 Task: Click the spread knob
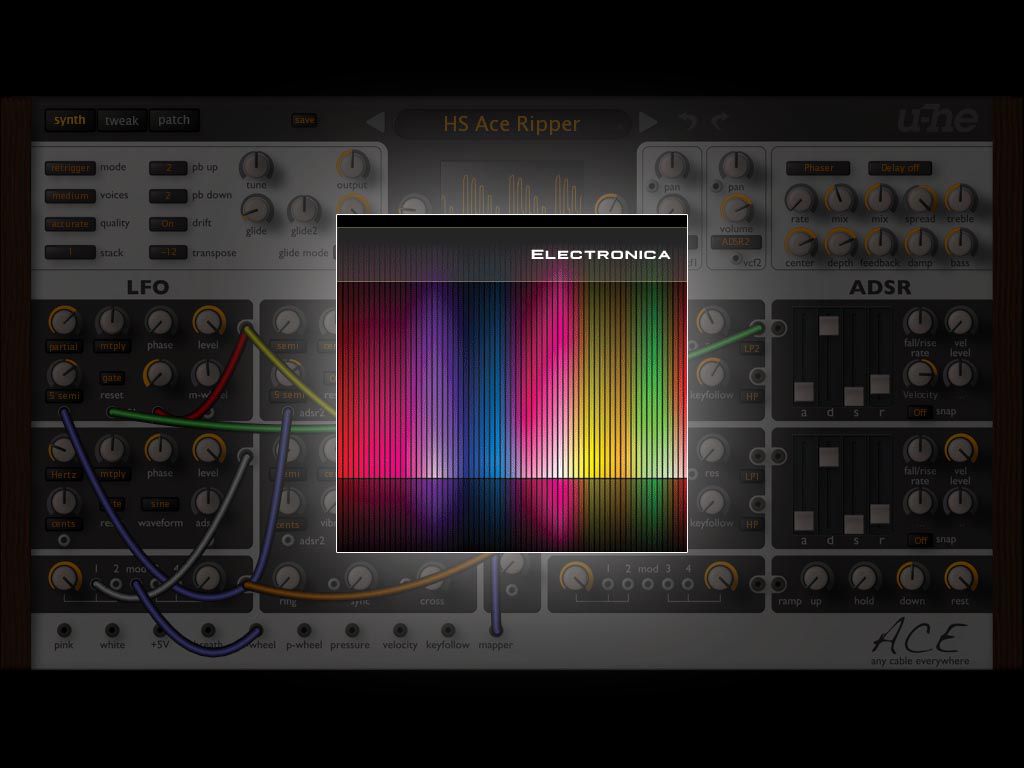[920, 199]
